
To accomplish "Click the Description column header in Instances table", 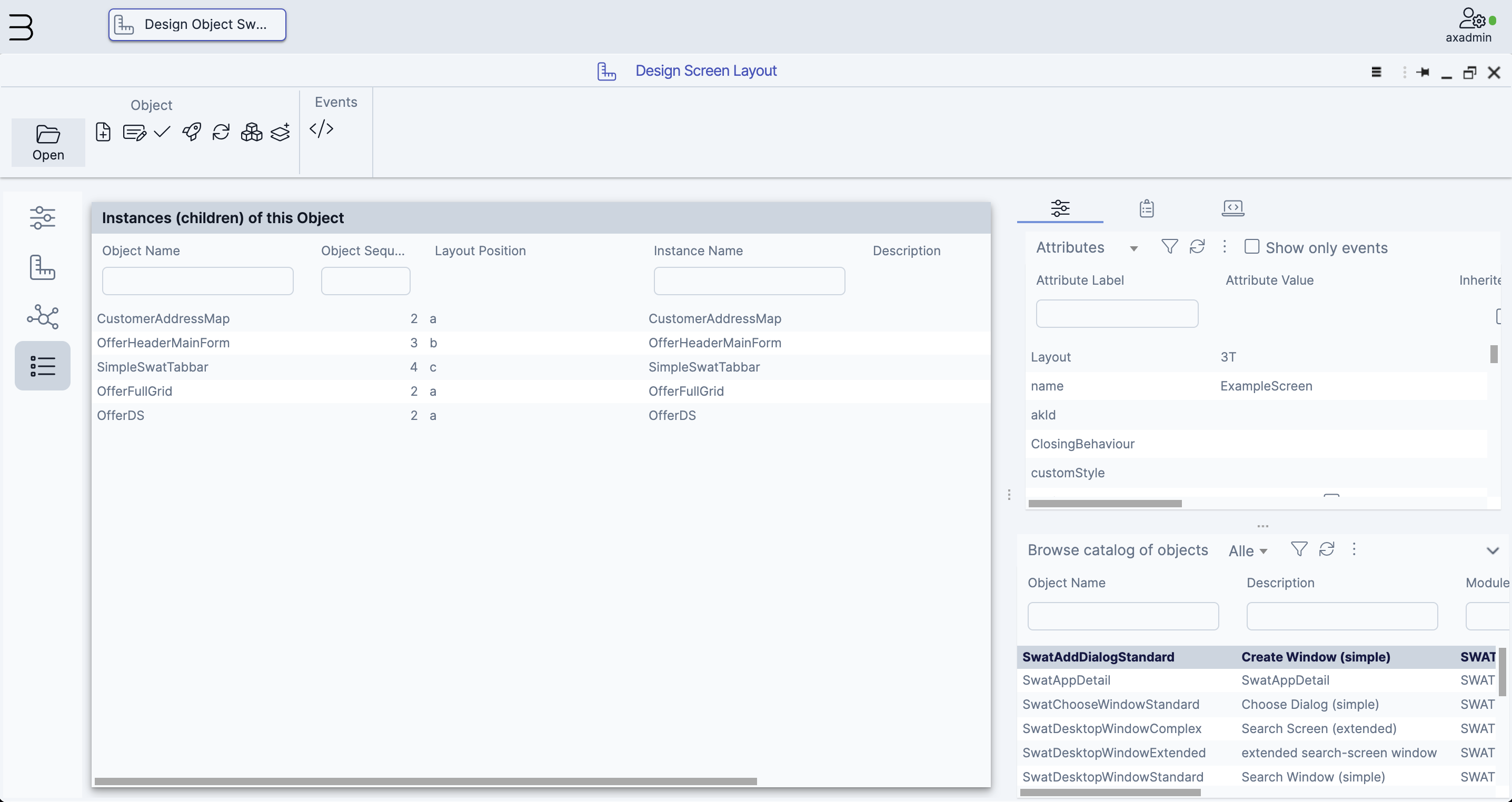I will point(906,250).
